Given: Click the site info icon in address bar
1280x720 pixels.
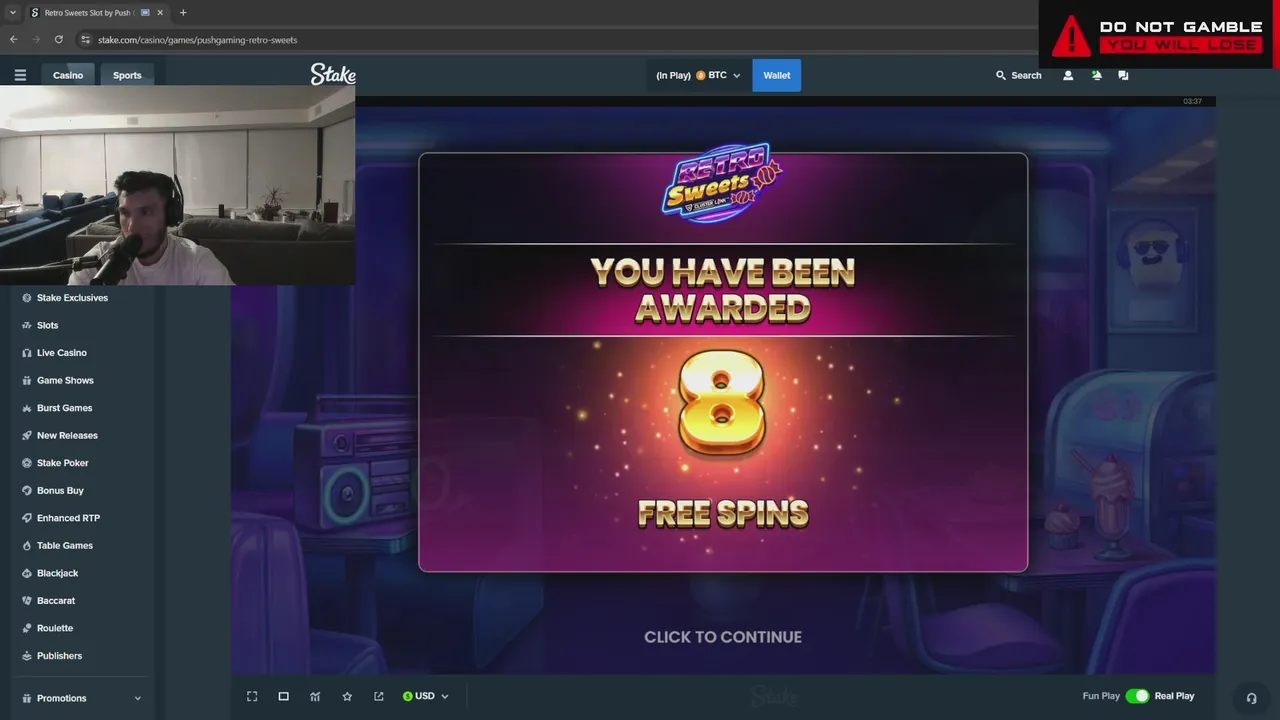Looking at the screenshot, I should click(x=86, y=40).
